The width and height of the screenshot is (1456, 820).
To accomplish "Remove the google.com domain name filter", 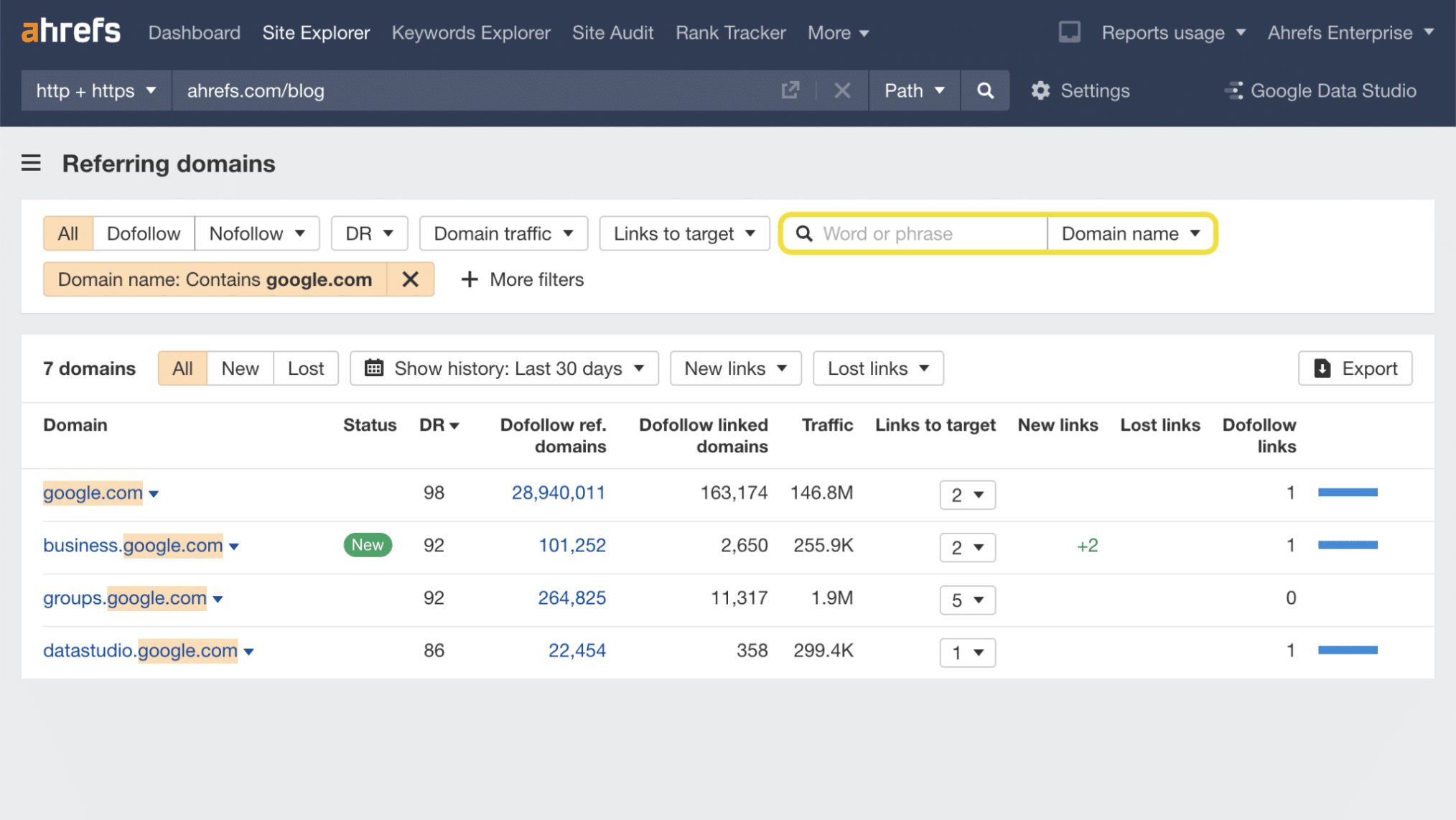I will click(x=410, y=279).
